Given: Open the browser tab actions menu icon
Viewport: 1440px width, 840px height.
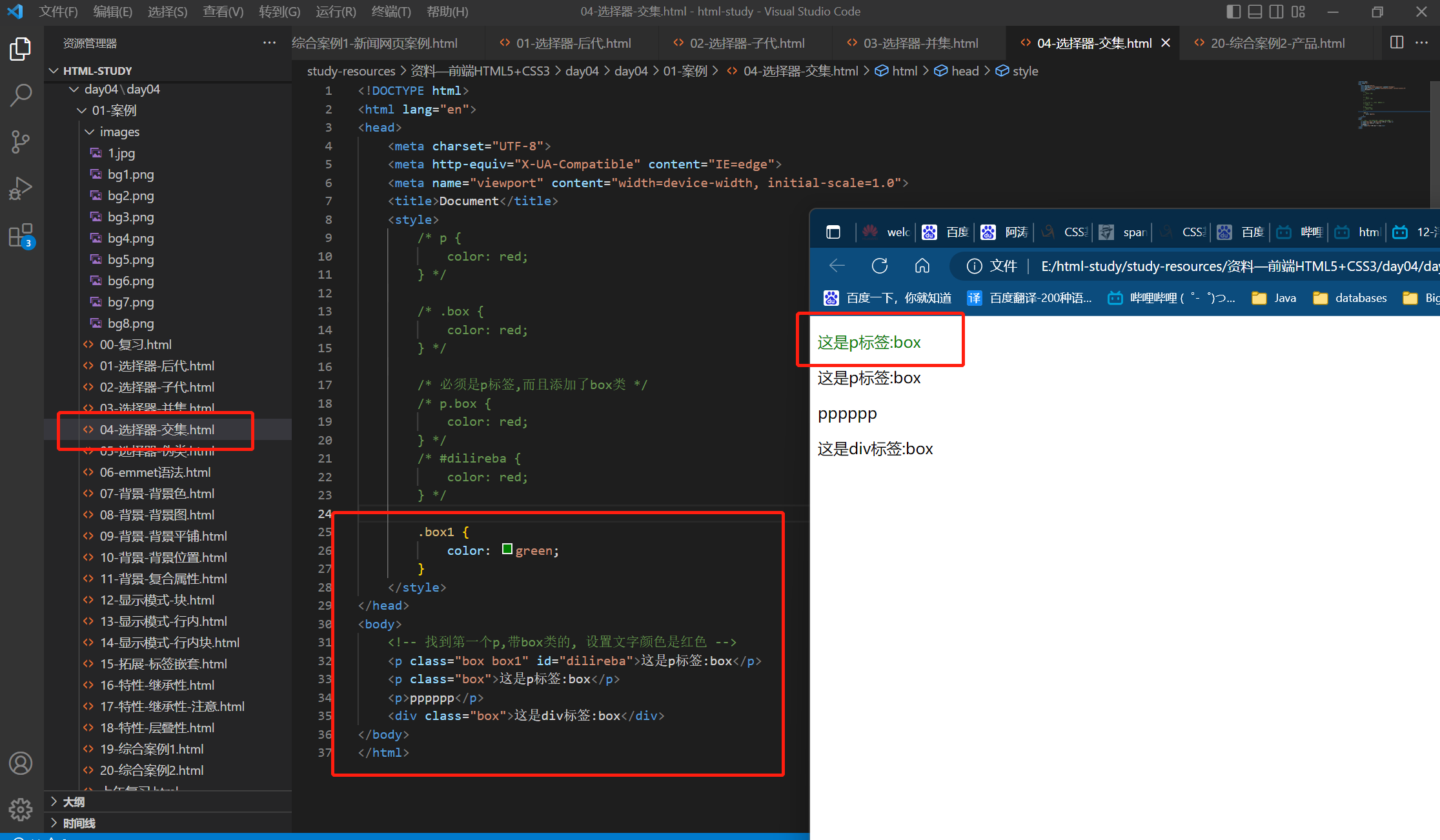Looking at the screenshot, I should tap(833, 232).
